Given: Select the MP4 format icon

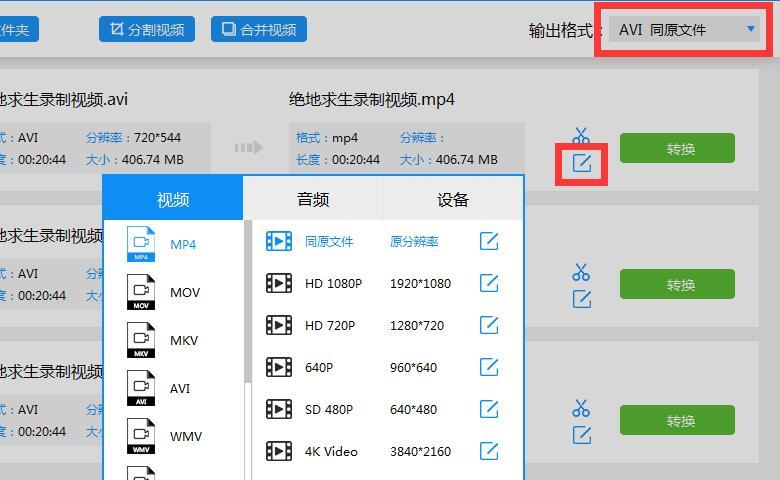Looking at the screenshot, I should pyautogui.click(x=141, y=244).
